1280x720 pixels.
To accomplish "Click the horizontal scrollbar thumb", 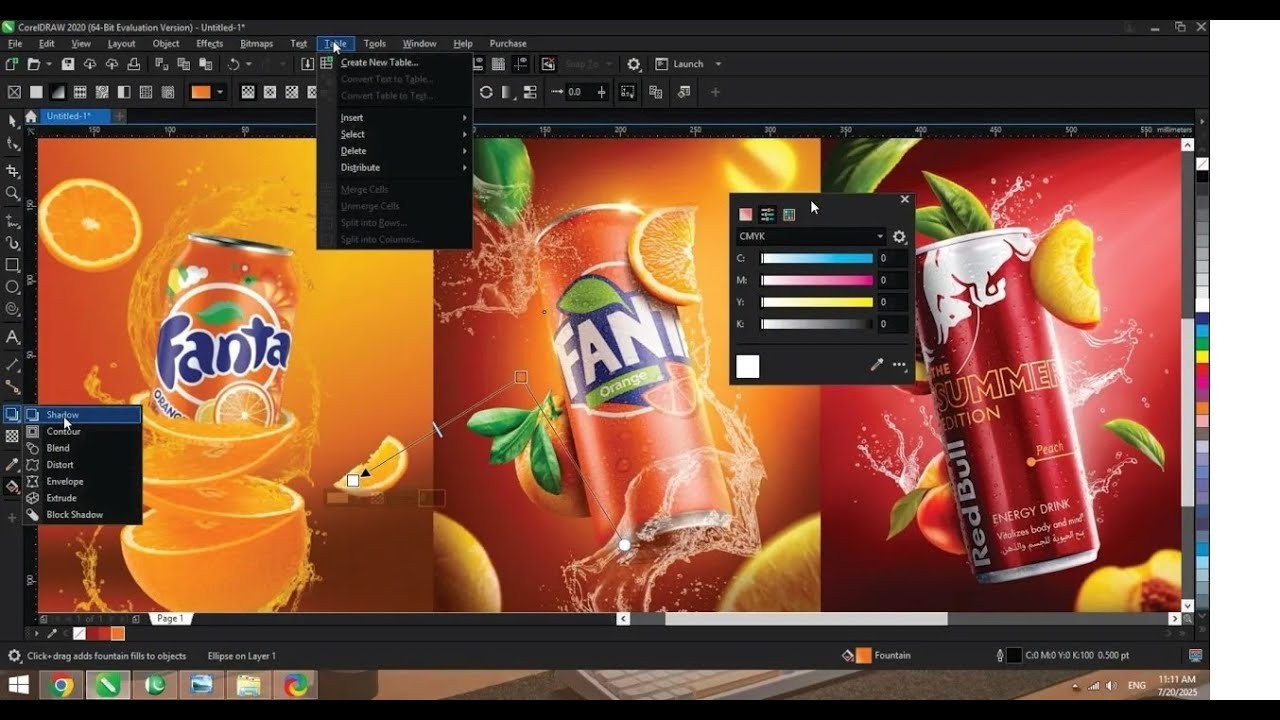I will coord(806,619).
